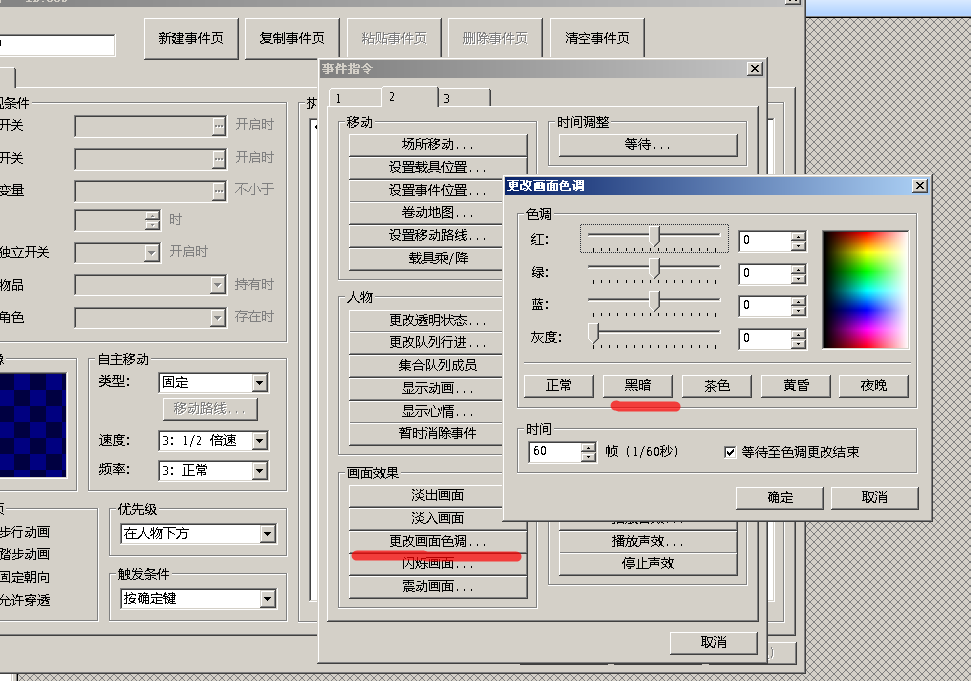Select 淡入画面 command
The image size is (971, 681).
[x=425, y=518]
